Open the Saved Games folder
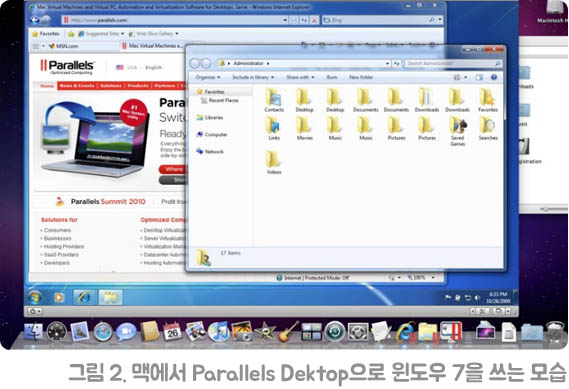The width and height of the screenshot is (569, 389). 458,131
